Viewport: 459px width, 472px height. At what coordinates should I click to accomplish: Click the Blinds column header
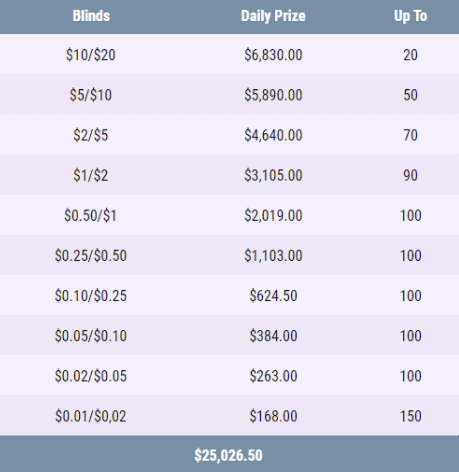point(91,16)
